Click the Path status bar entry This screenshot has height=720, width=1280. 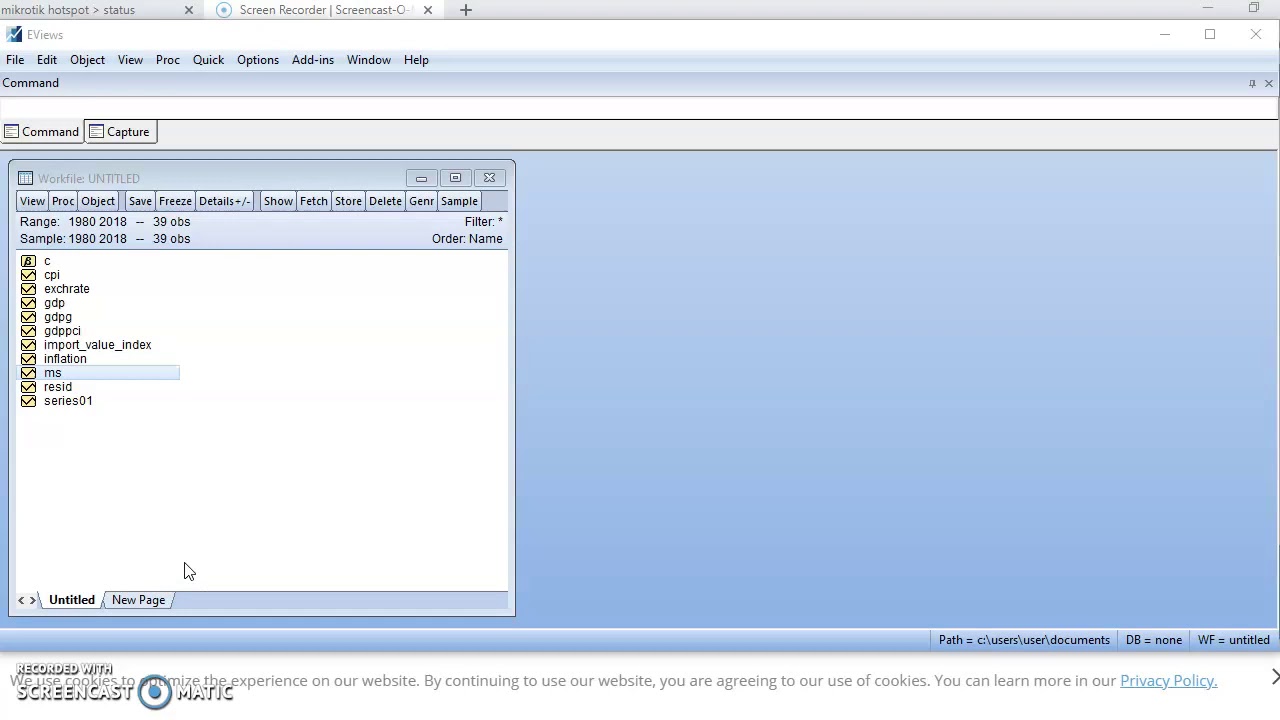pyautogui.click(x=1024, y=640)
